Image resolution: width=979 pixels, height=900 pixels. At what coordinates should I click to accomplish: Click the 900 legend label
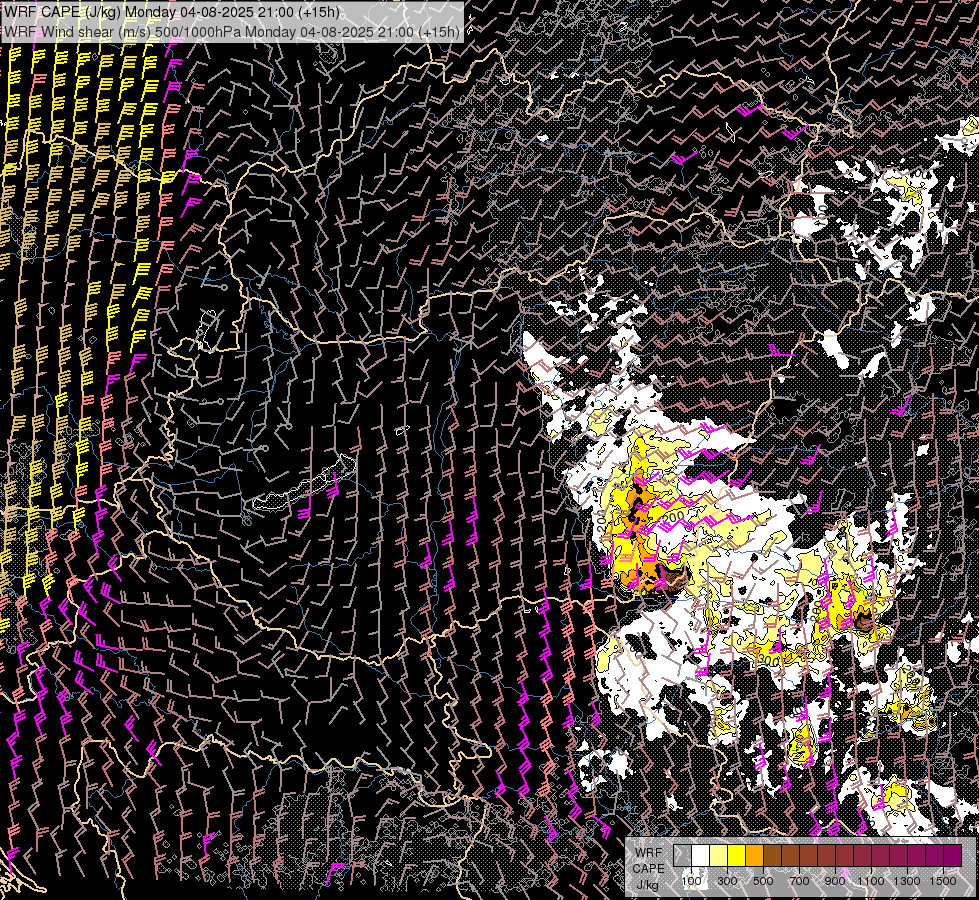[835, 881]
